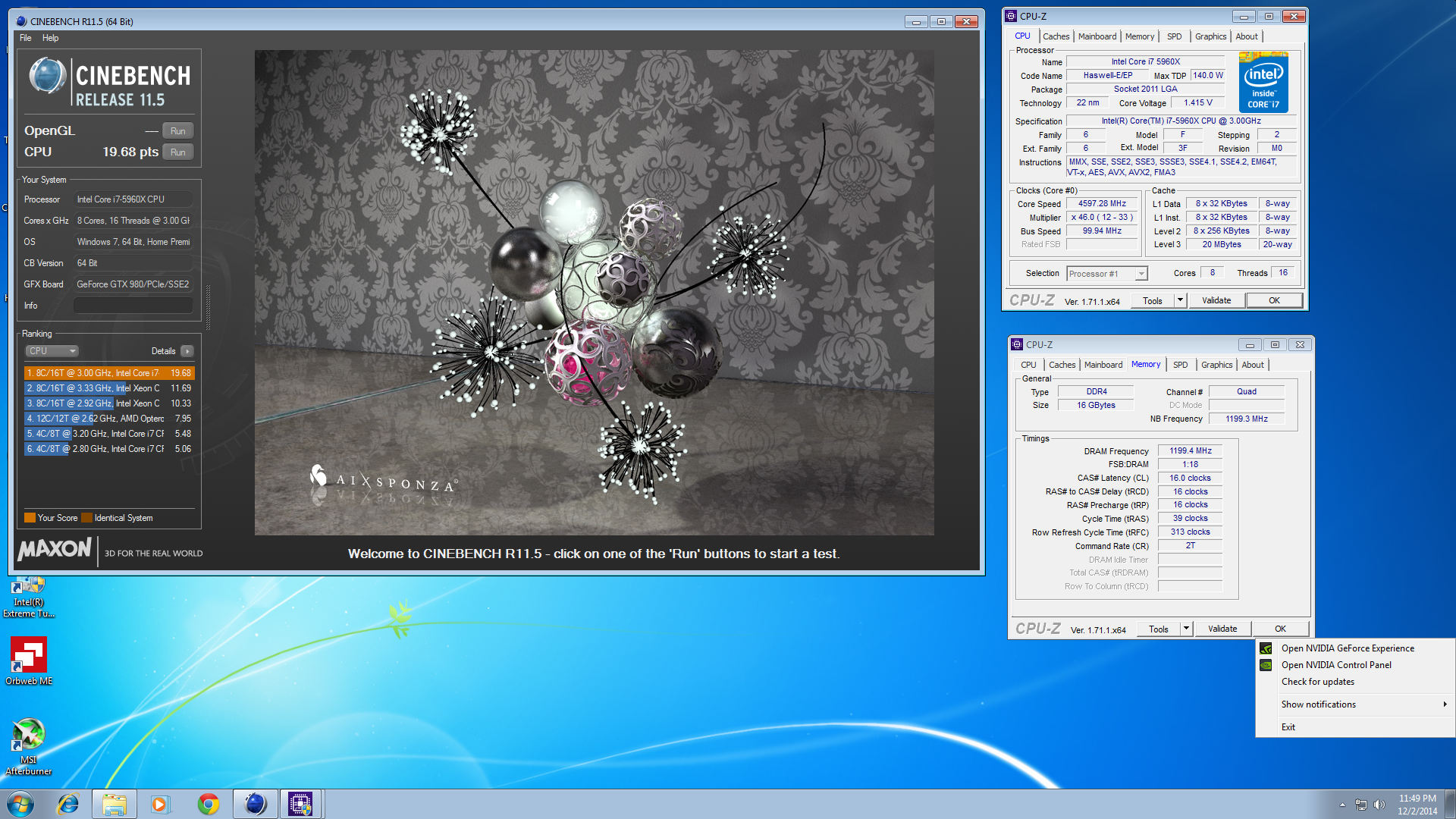Show hidden tray icons arrow
Screen dimensions: 1456x819
(x=1342, y=805)
